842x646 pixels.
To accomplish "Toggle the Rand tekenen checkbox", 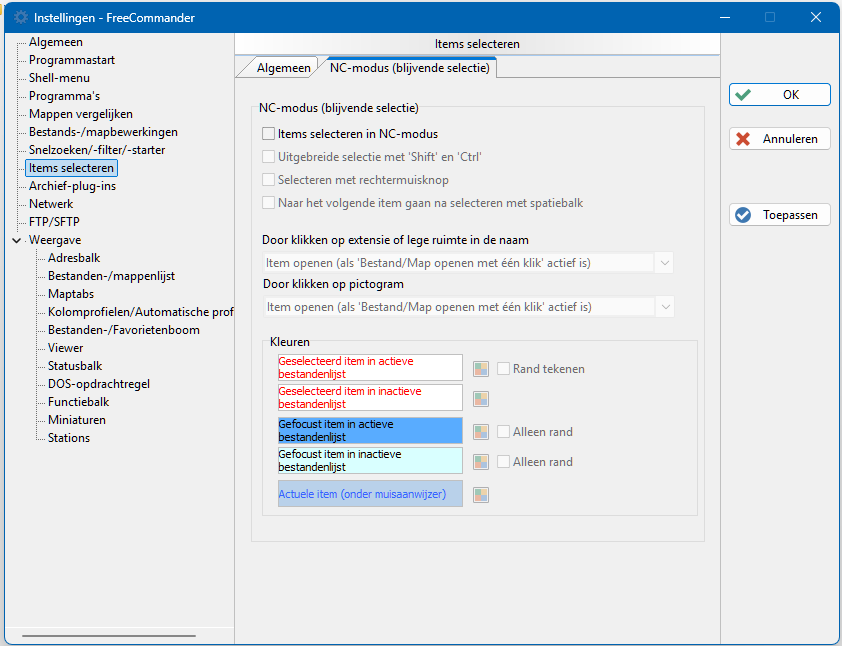I will point(503,369).
